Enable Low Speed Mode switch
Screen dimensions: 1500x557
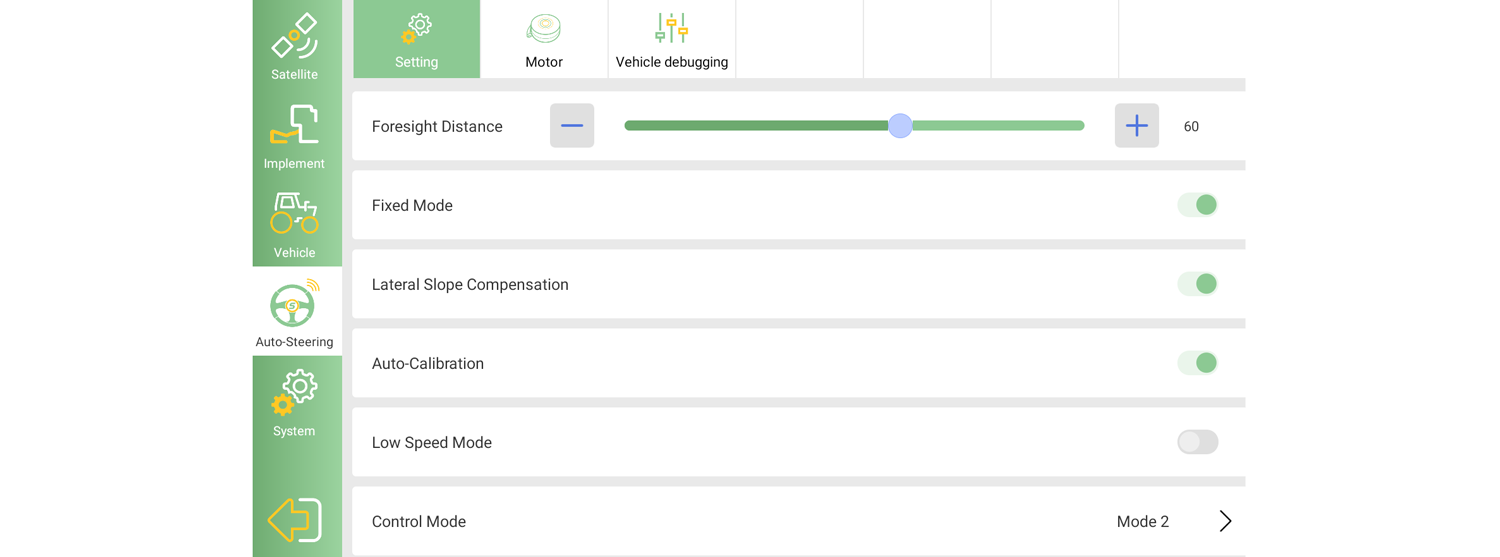click(x=1197, y=442)
